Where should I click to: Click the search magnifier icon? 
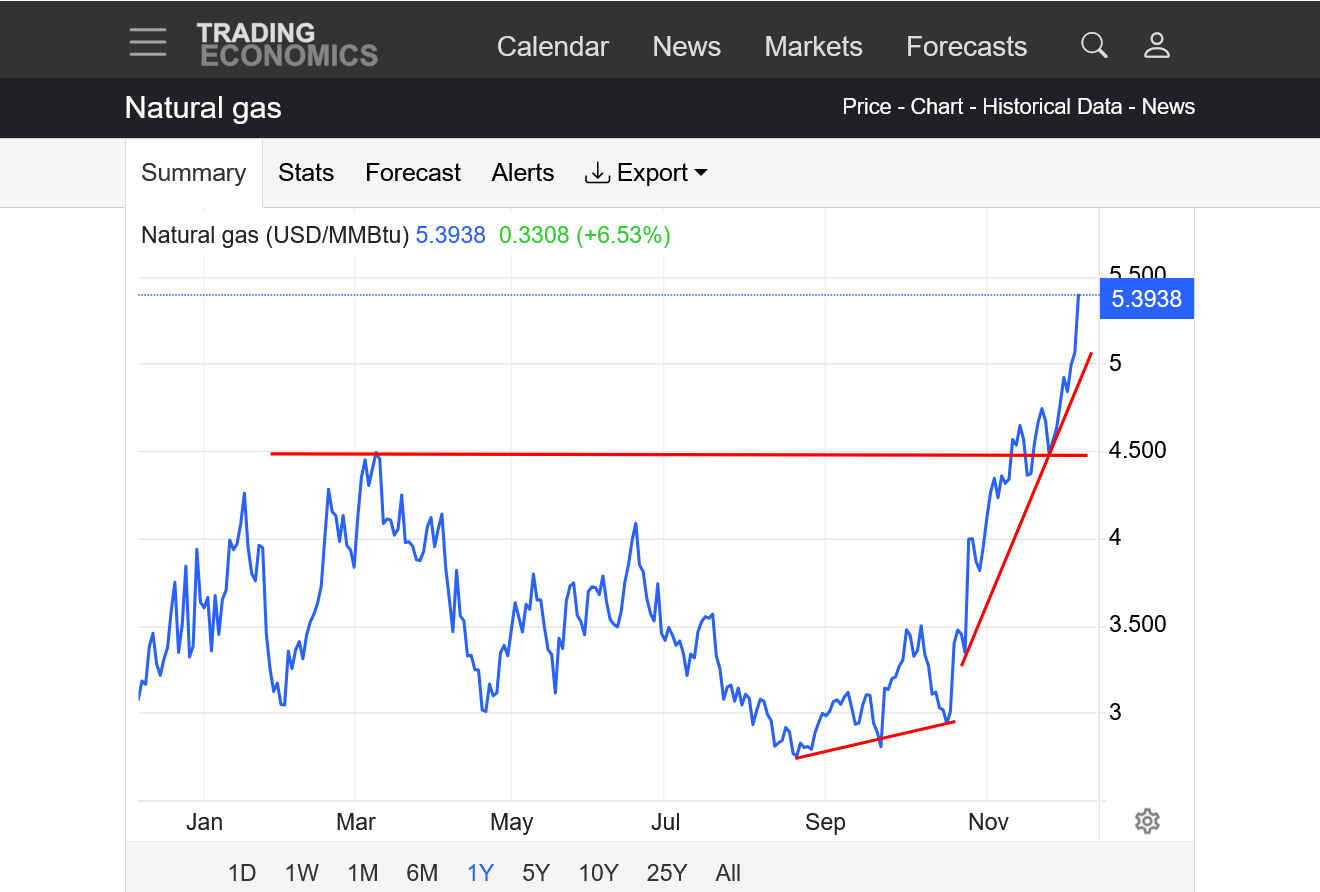[x=1094, y=45]
